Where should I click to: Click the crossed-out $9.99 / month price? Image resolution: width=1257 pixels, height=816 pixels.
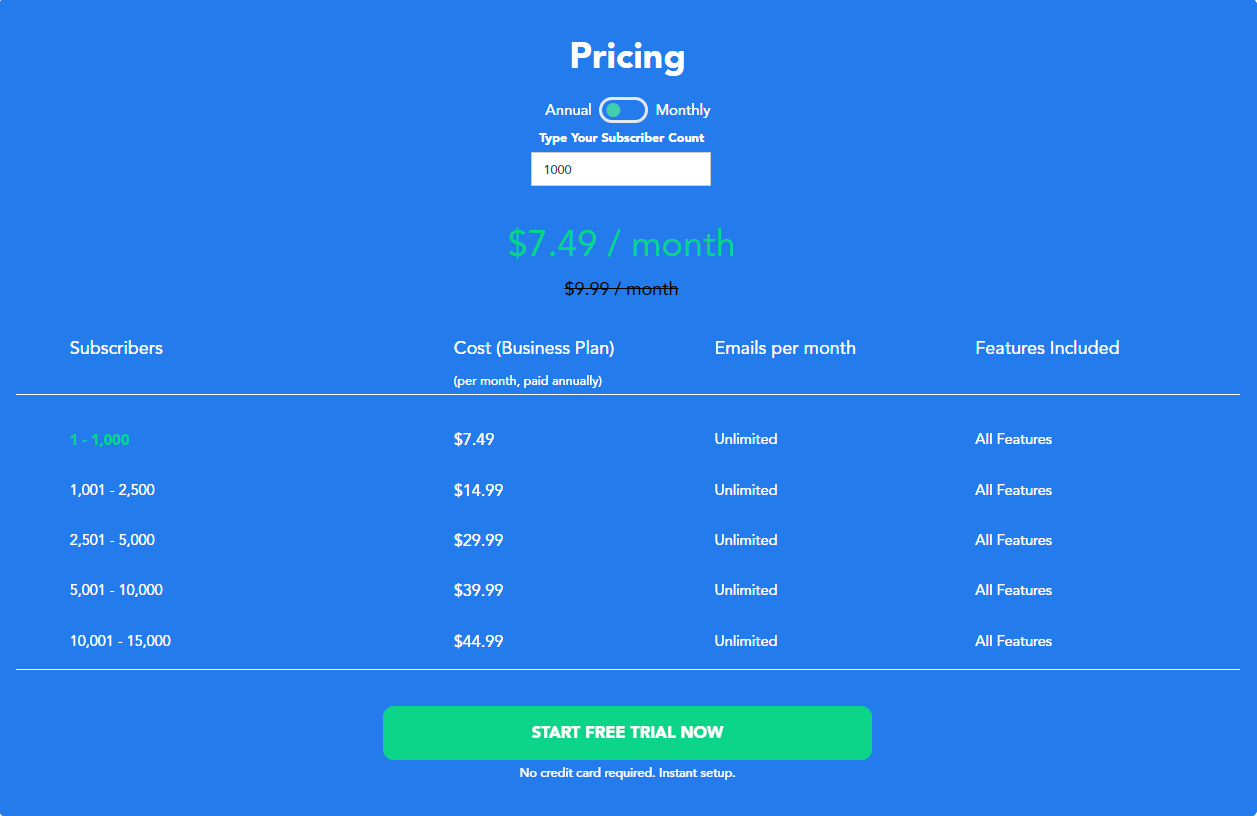tap(621, 289)
